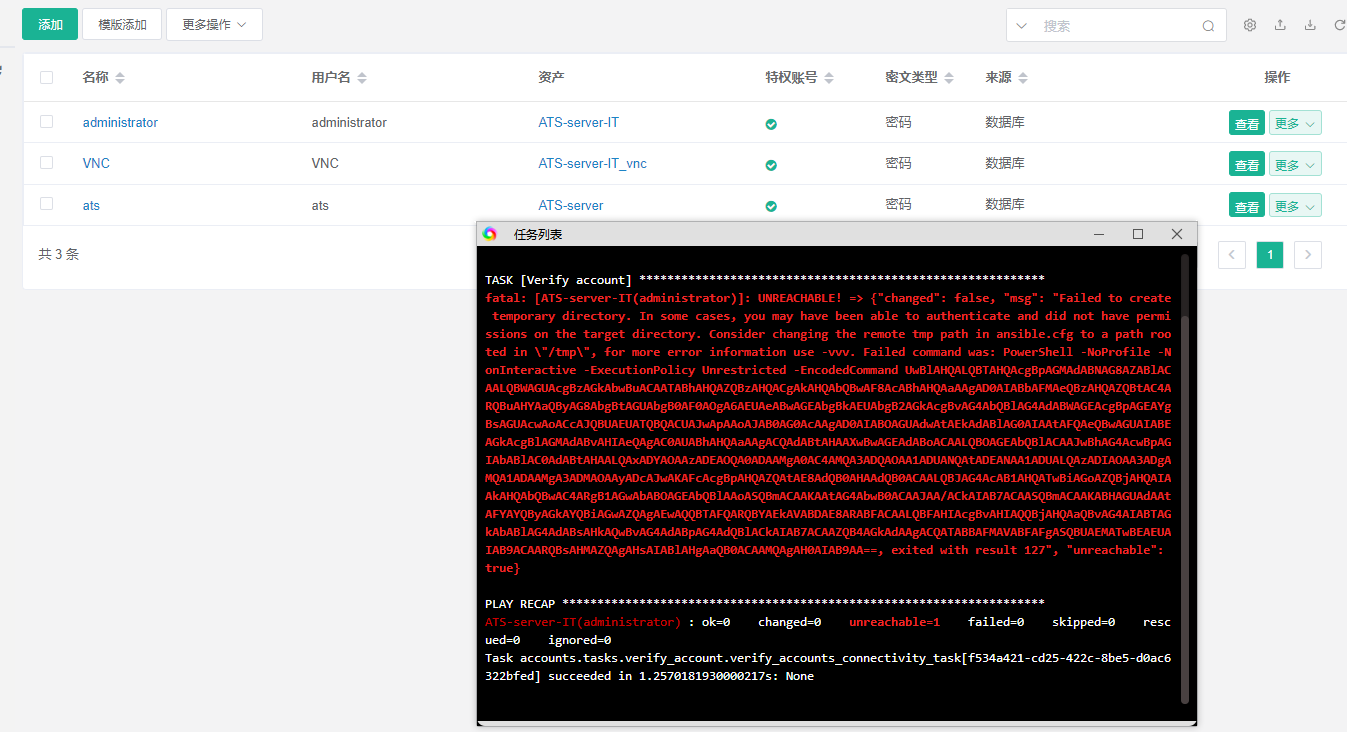This screenshot has height=732, width=1347.
Task: Click the colorful logo in 任务列表 title bar
Action: (x=490, y=233)
